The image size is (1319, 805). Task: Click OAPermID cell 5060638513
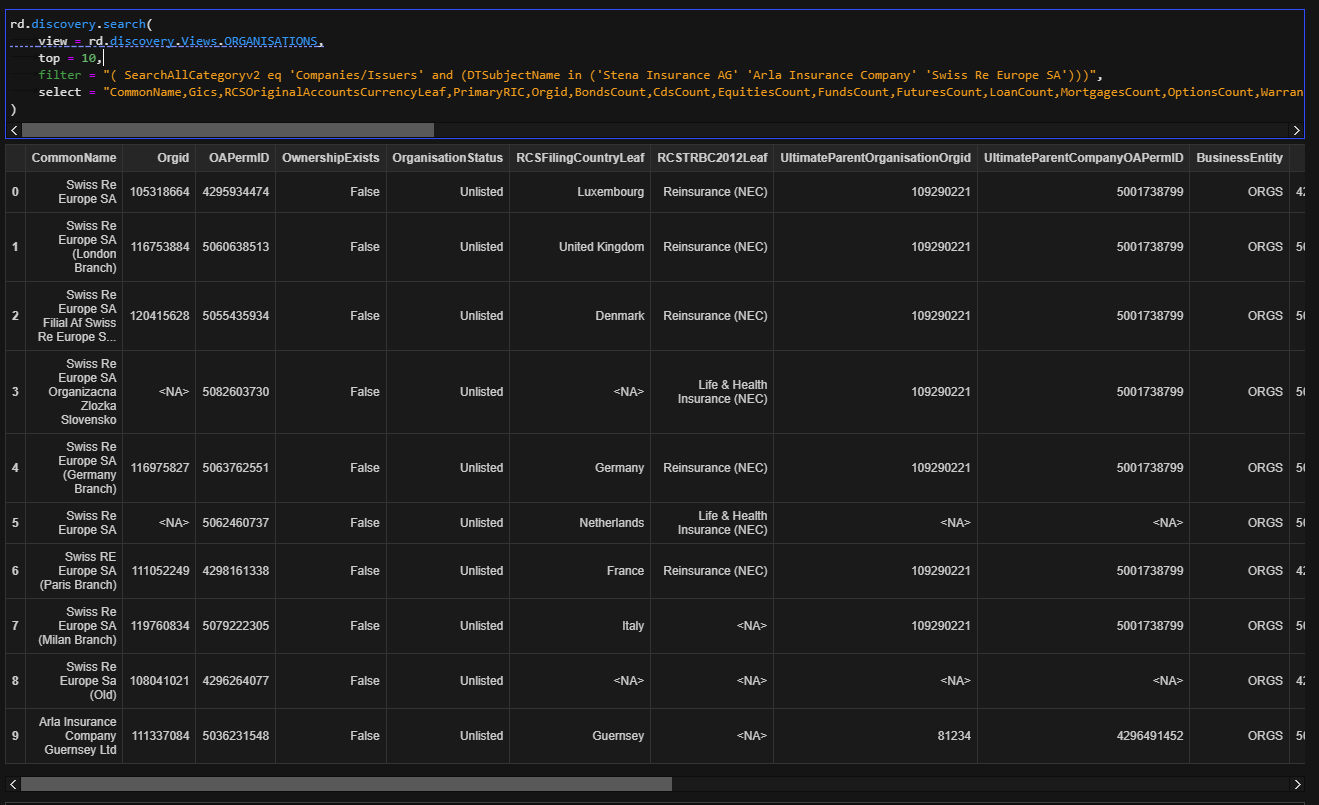click(x=236, y=247)
